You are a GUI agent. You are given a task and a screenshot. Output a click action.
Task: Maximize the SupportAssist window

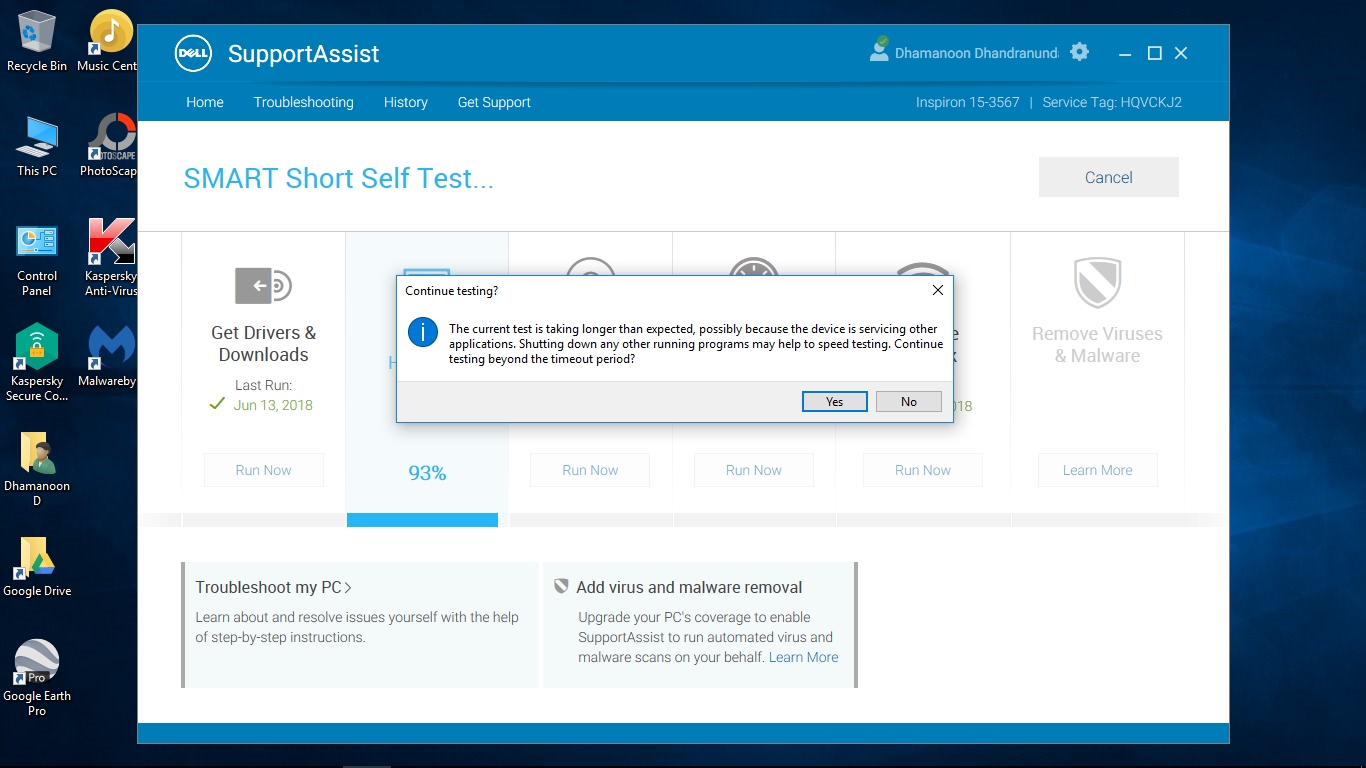(1155, 53)
